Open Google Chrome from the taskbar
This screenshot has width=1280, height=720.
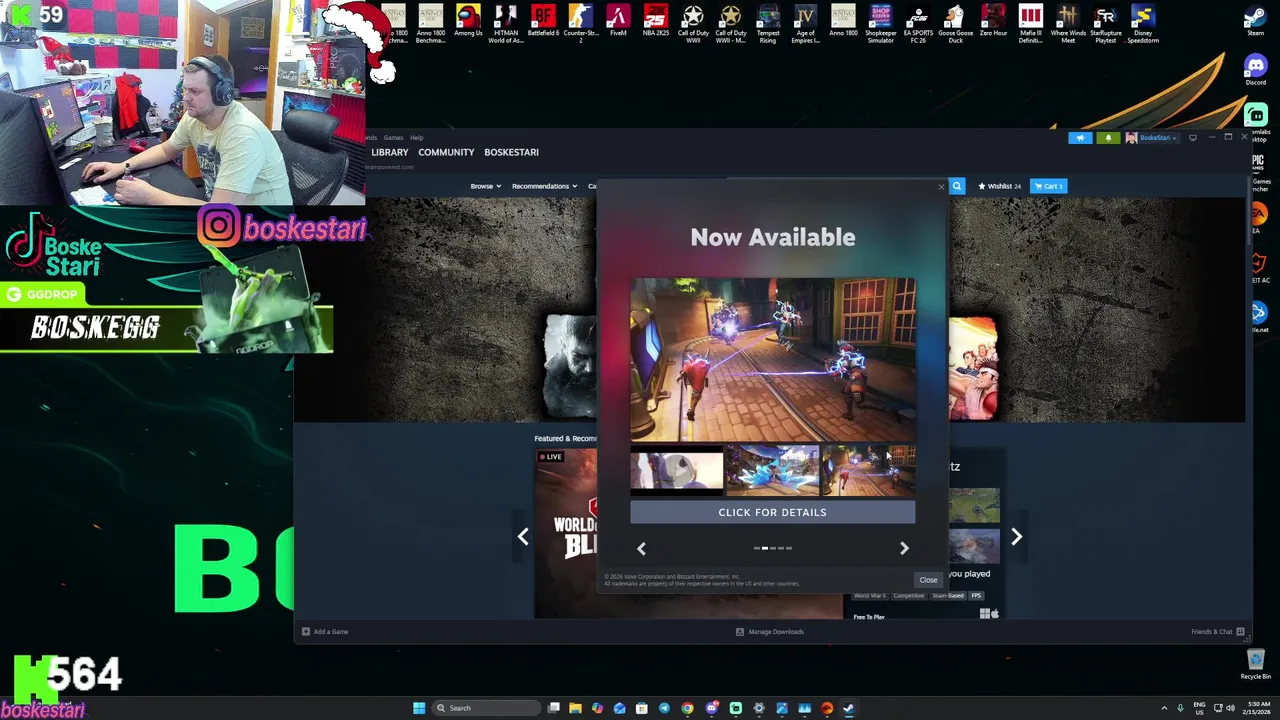(x=687, y=708)
